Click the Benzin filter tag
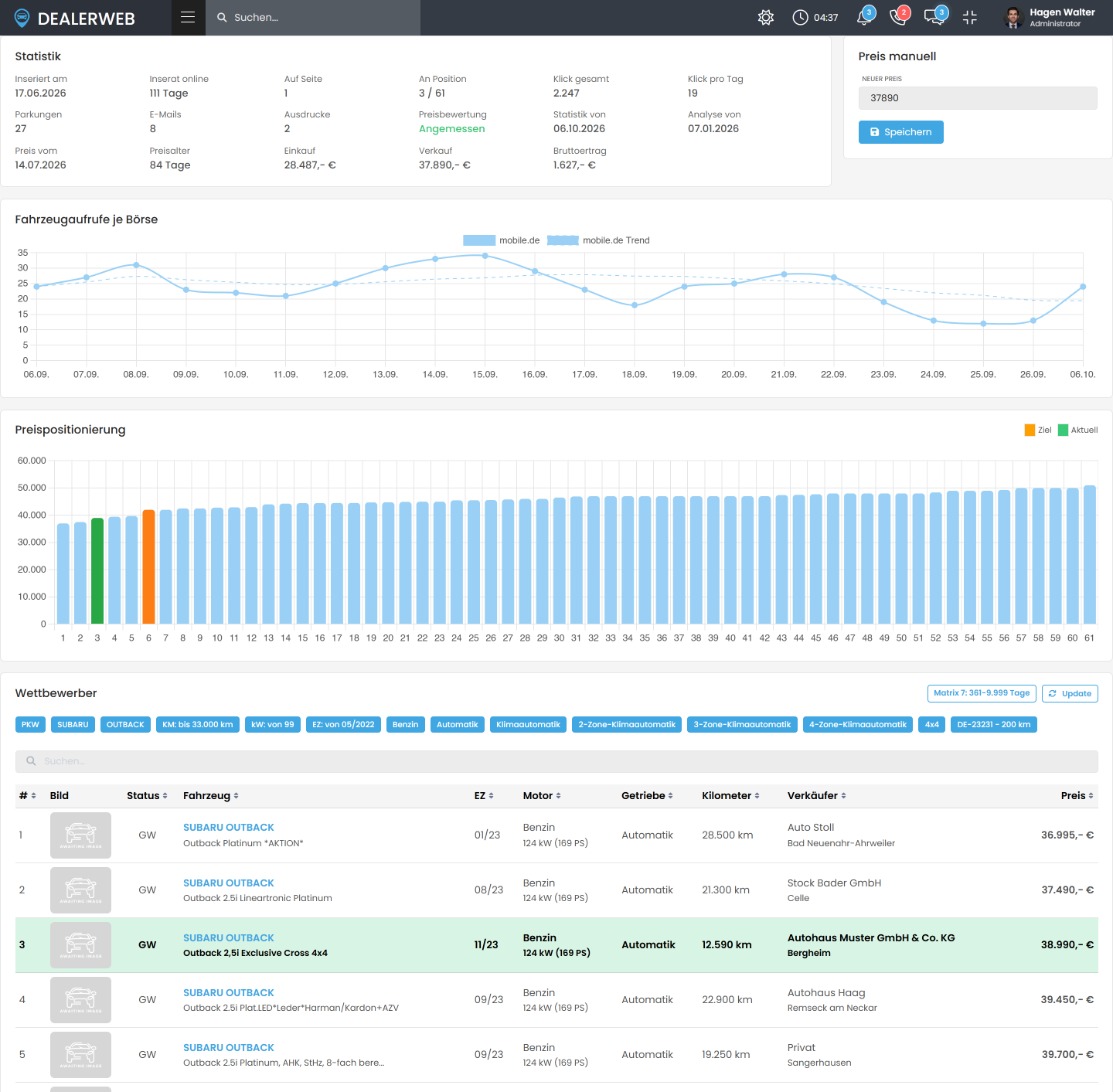Screen dimensions: 1113x1092 point(406,725)
